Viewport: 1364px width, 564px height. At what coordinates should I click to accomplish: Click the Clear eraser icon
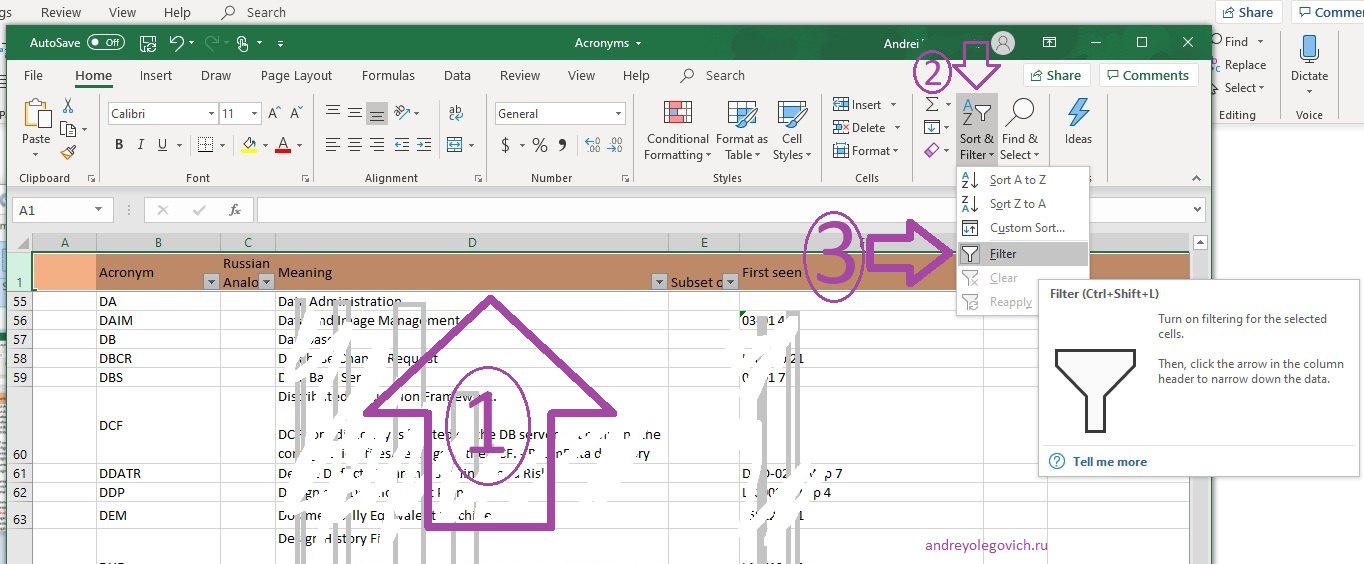932,150
